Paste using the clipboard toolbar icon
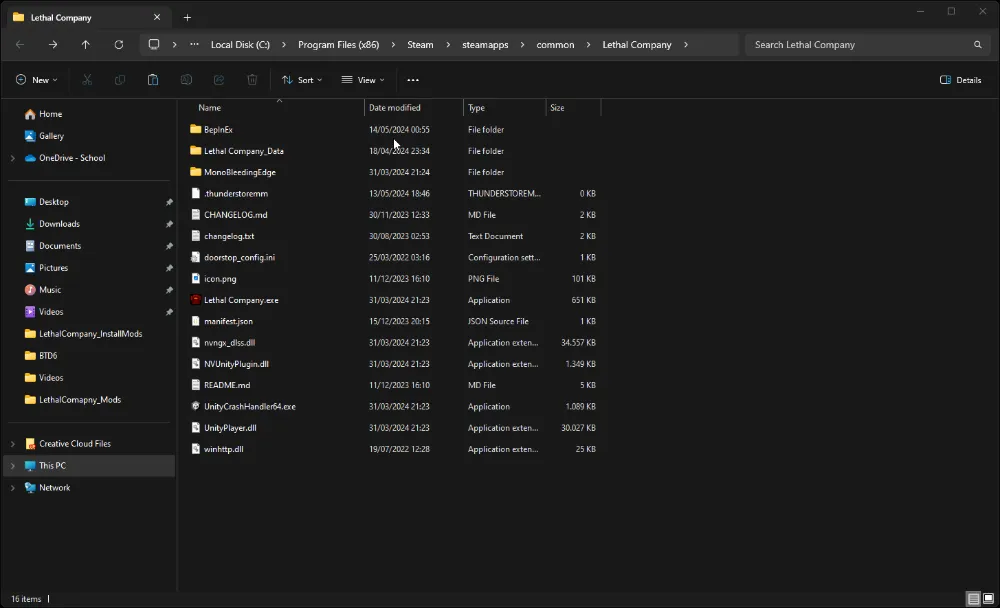 153,80
